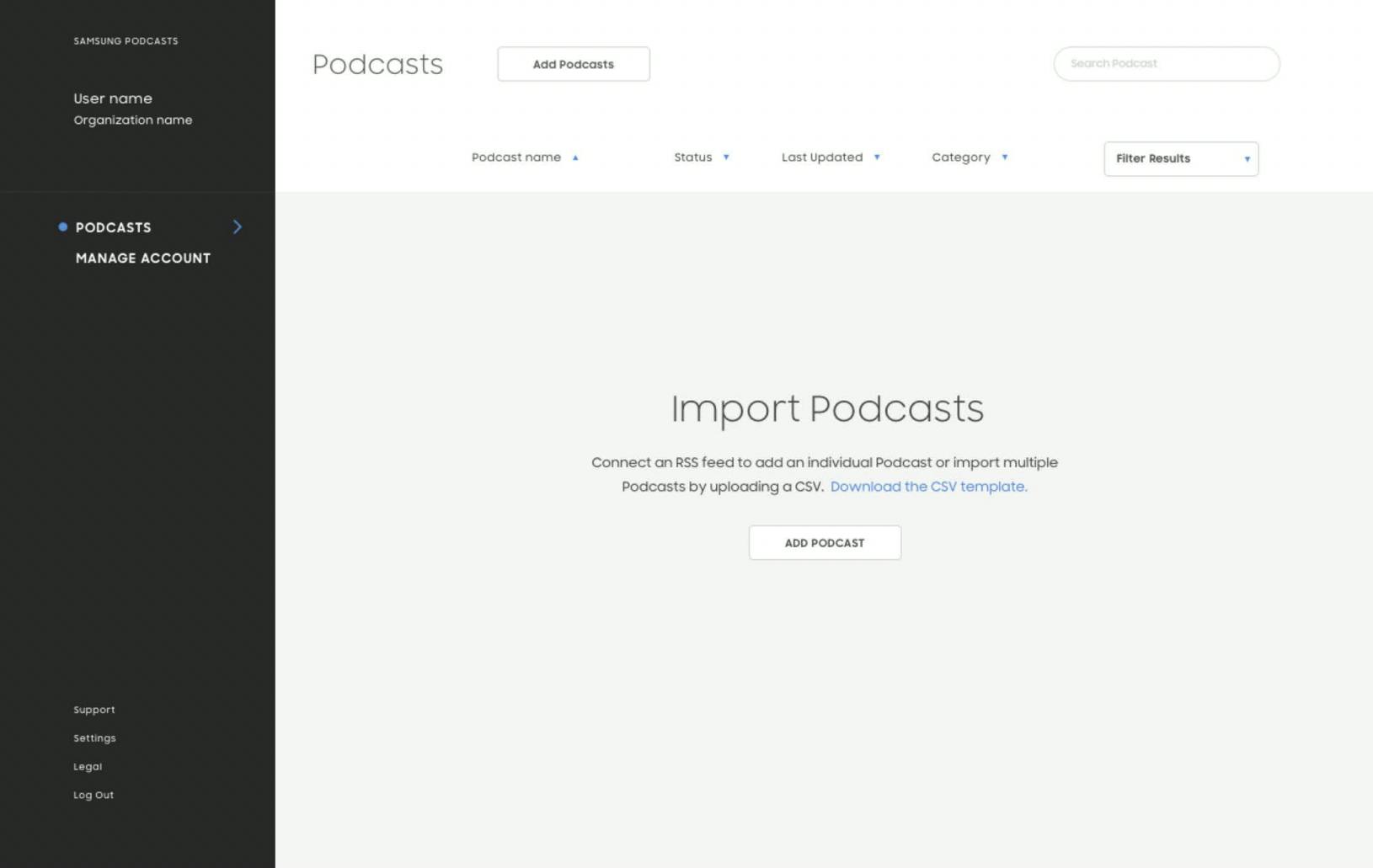Image resolution: width=1373 pixels, height=868 pixels.
Task: Click the Status sort triangle
Action: (x=728, y=157)
